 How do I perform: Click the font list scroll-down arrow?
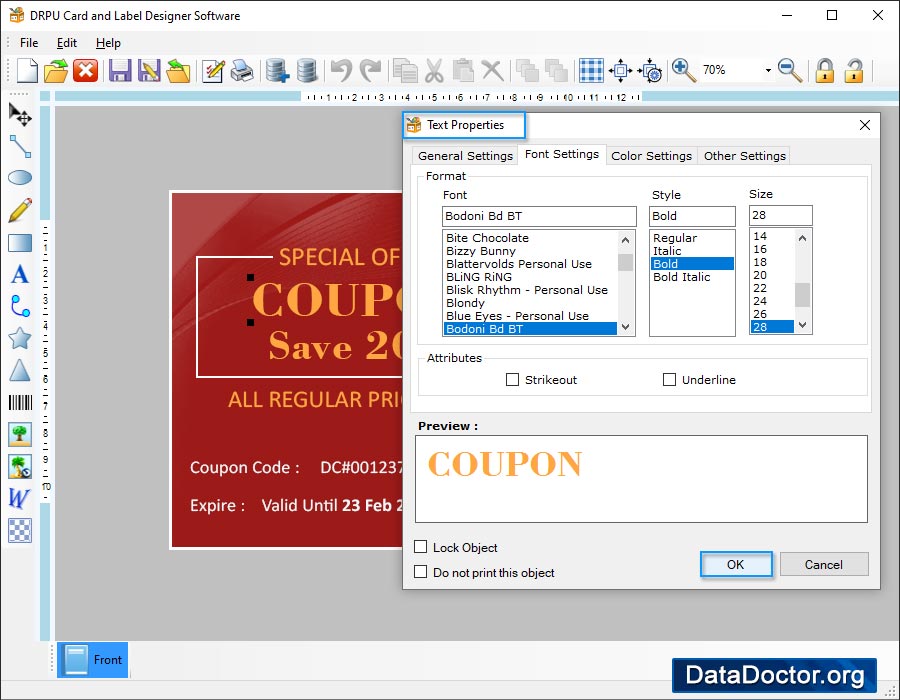626,327
